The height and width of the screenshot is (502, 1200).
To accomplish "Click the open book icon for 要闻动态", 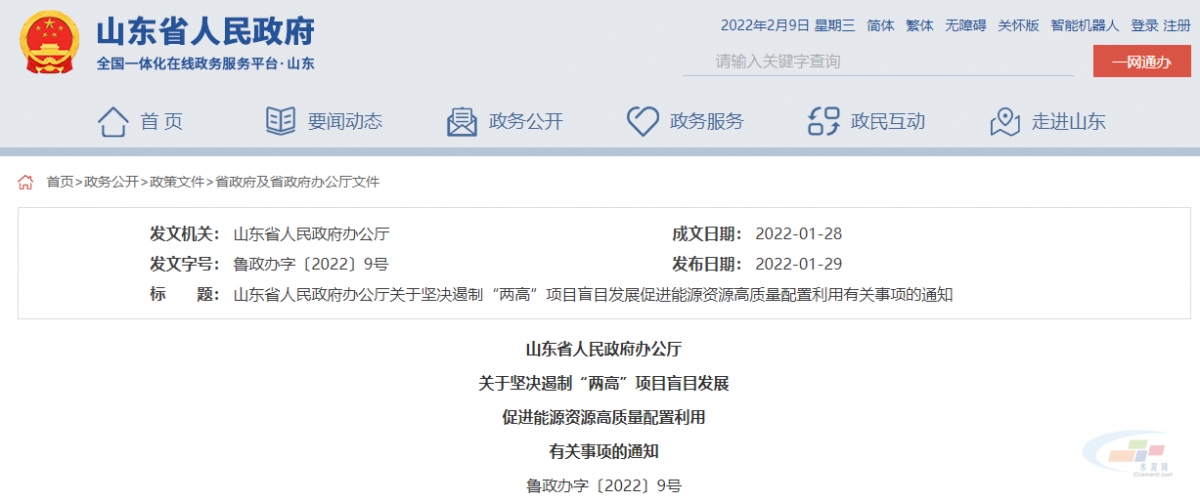I will click(x=280, y=122).
